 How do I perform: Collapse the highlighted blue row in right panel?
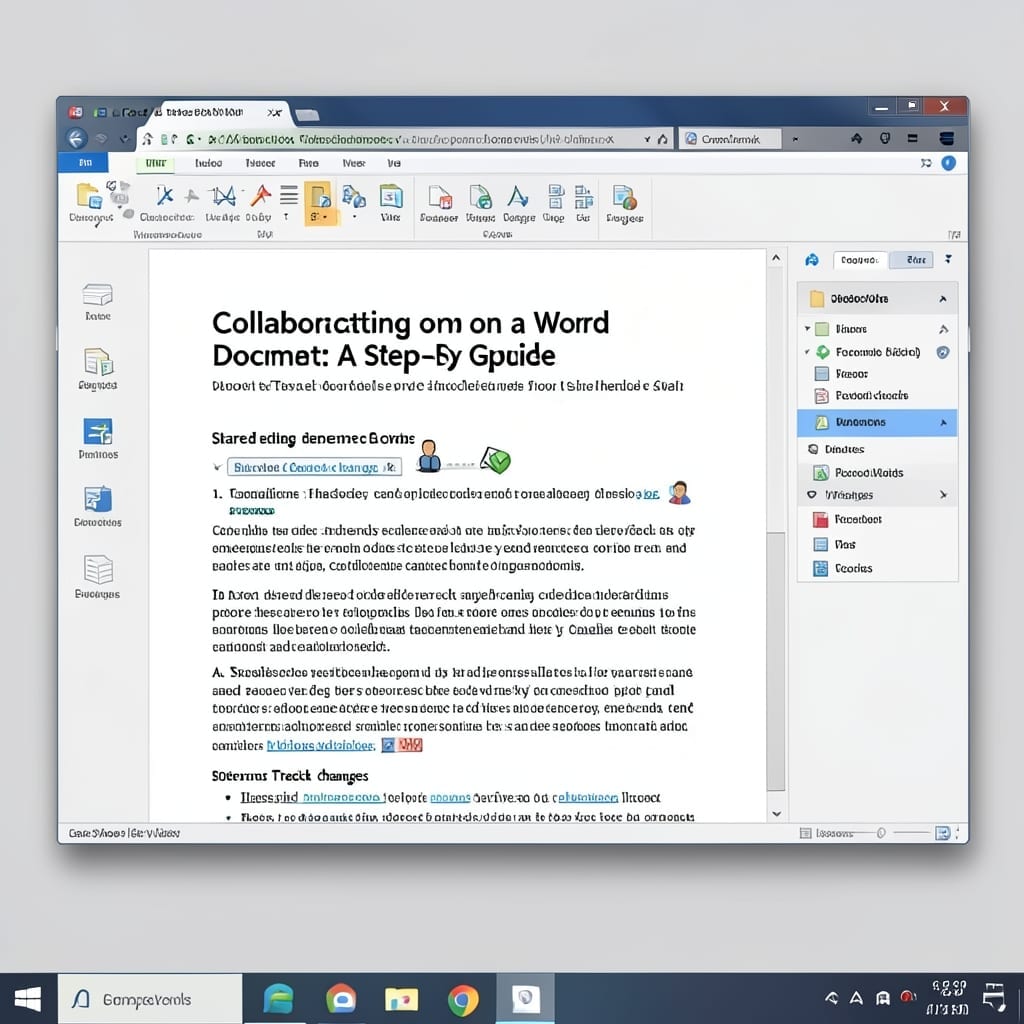tap(943, 423)
